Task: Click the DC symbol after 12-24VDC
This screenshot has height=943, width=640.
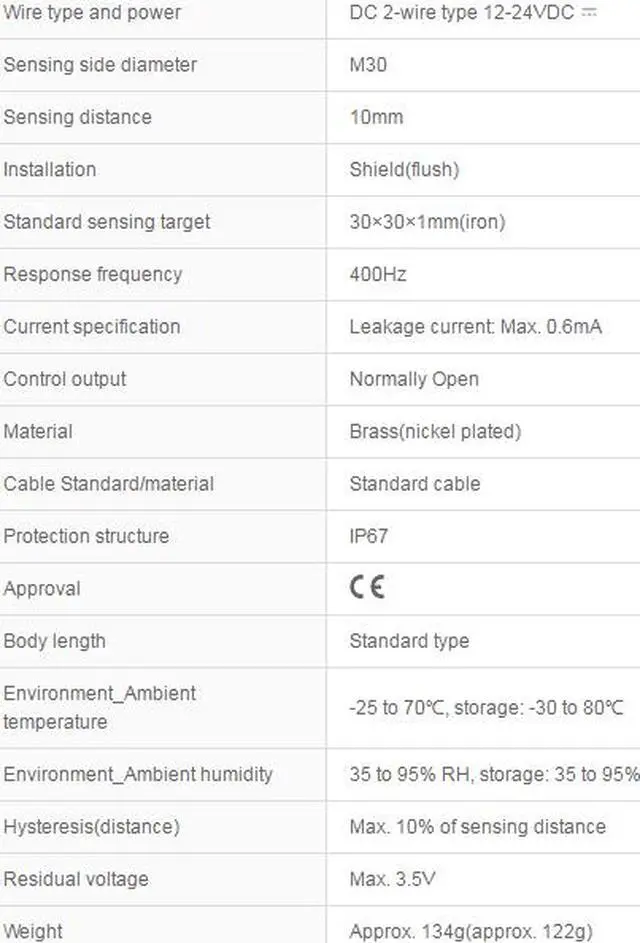Action: pyautogui.click(x=589, y=13)
